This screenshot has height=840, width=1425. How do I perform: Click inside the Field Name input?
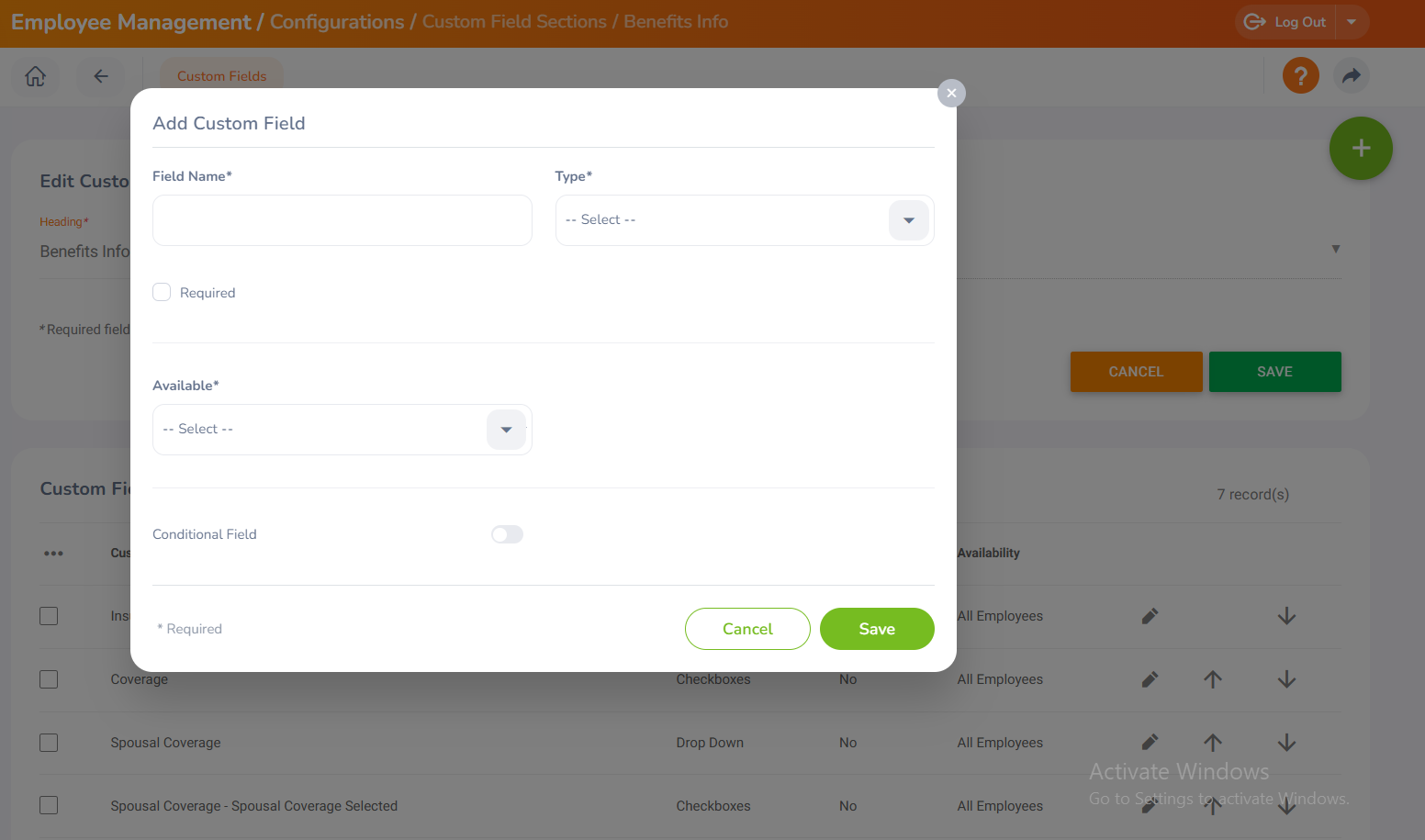tap(342, 220)
